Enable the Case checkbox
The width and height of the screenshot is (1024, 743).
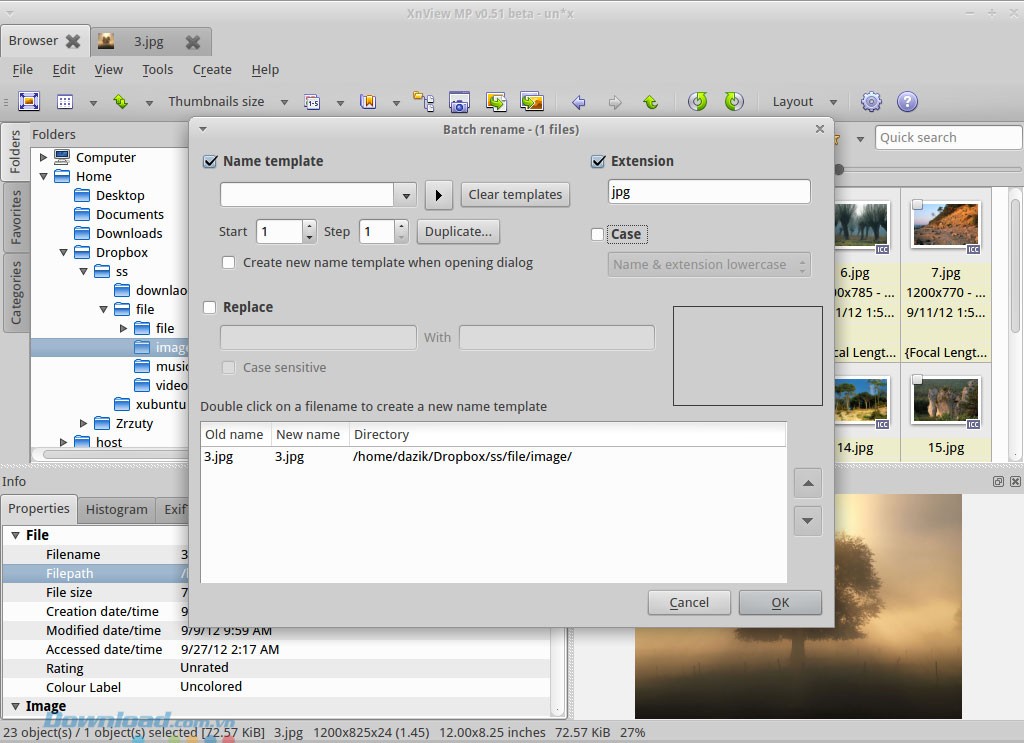598,234
